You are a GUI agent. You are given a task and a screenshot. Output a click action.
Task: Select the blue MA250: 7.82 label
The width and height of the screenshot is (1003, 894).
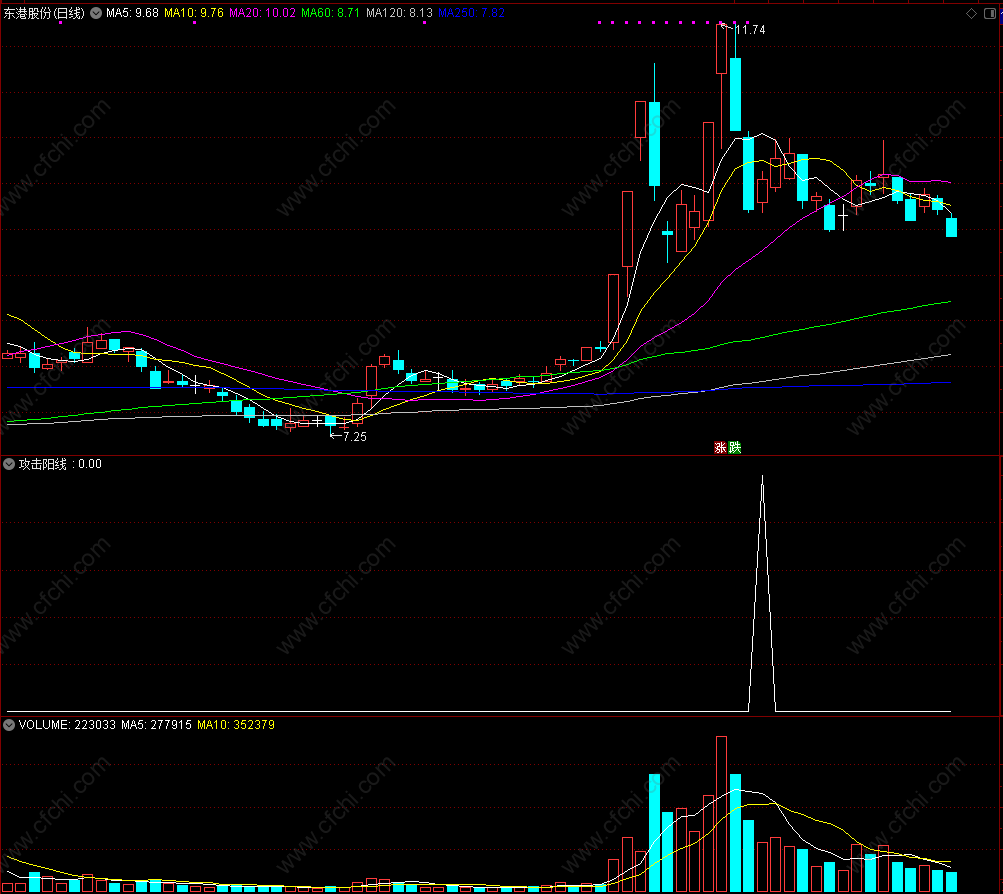[471, 13]
